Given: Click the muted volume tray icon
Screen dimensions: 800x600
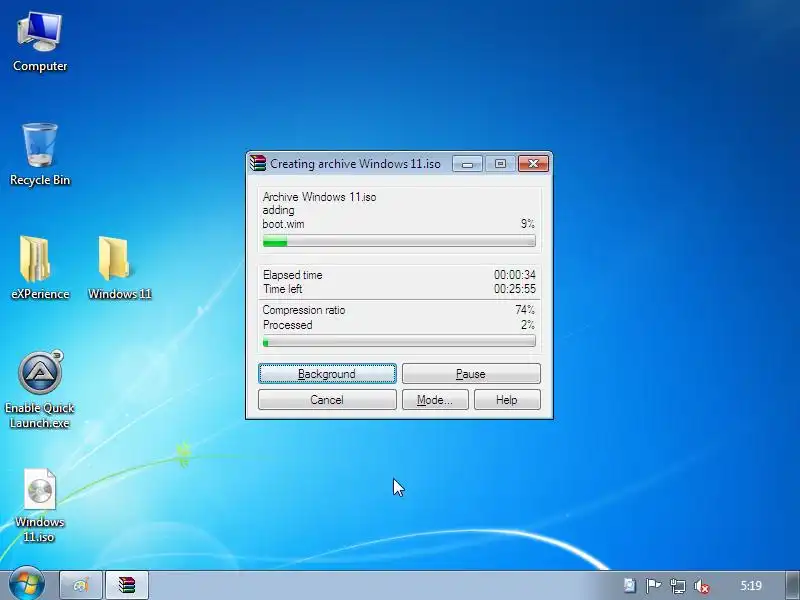Looking at the screenshot, I should (x=702, y=586).
